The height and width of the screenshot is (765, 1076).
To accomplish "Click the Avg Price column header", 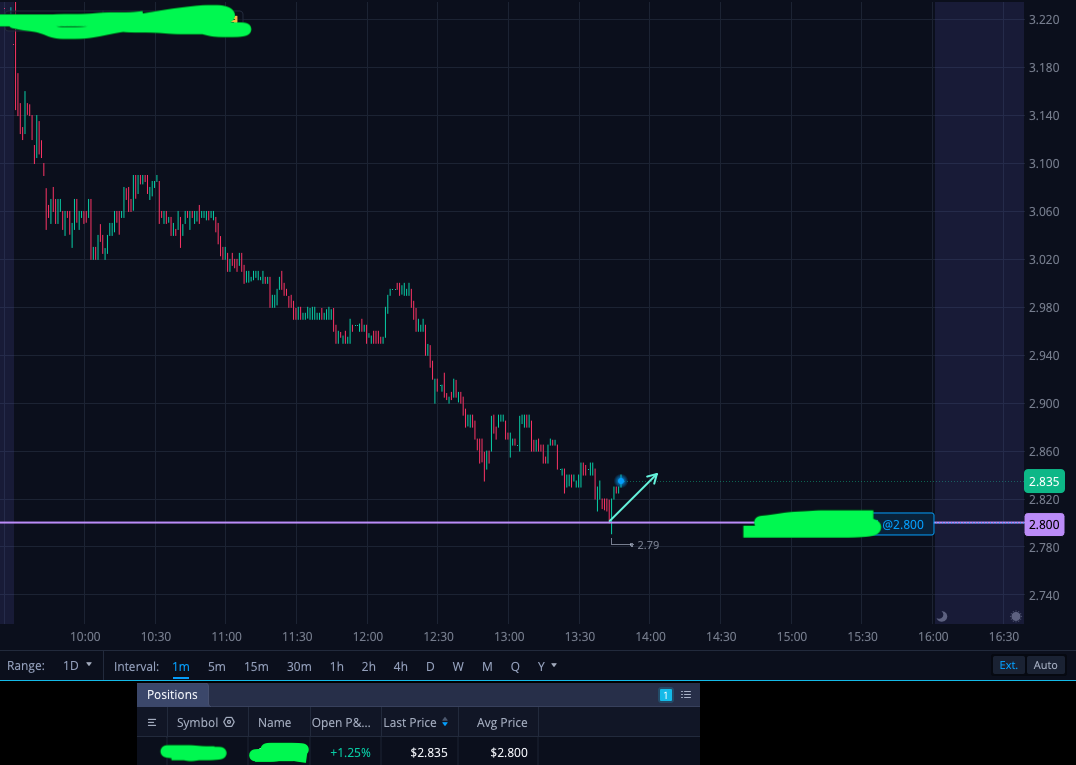I will pyautogui.click(x=502, y=722).
